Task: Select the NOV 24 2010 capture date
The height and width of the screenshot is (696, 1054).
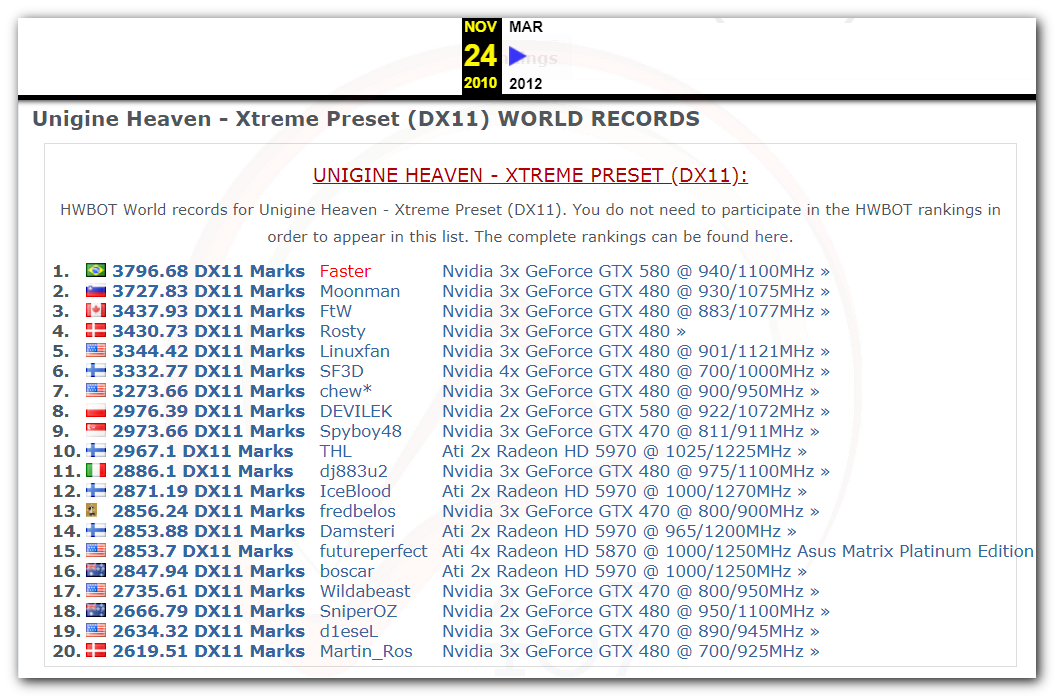Action: 481,56
